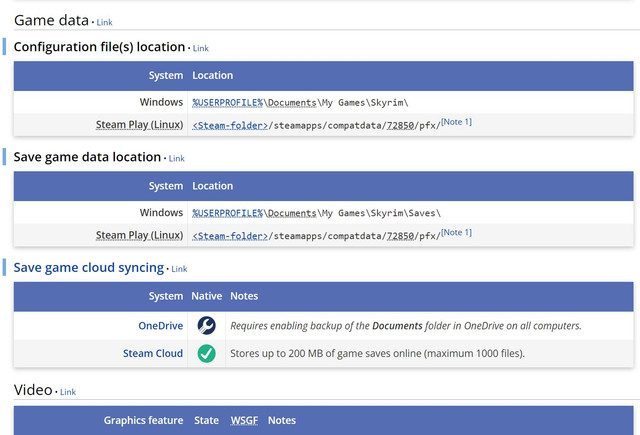Screen dimensions: 640x435
Task: Click the Native column header
Action: (207, 296)
